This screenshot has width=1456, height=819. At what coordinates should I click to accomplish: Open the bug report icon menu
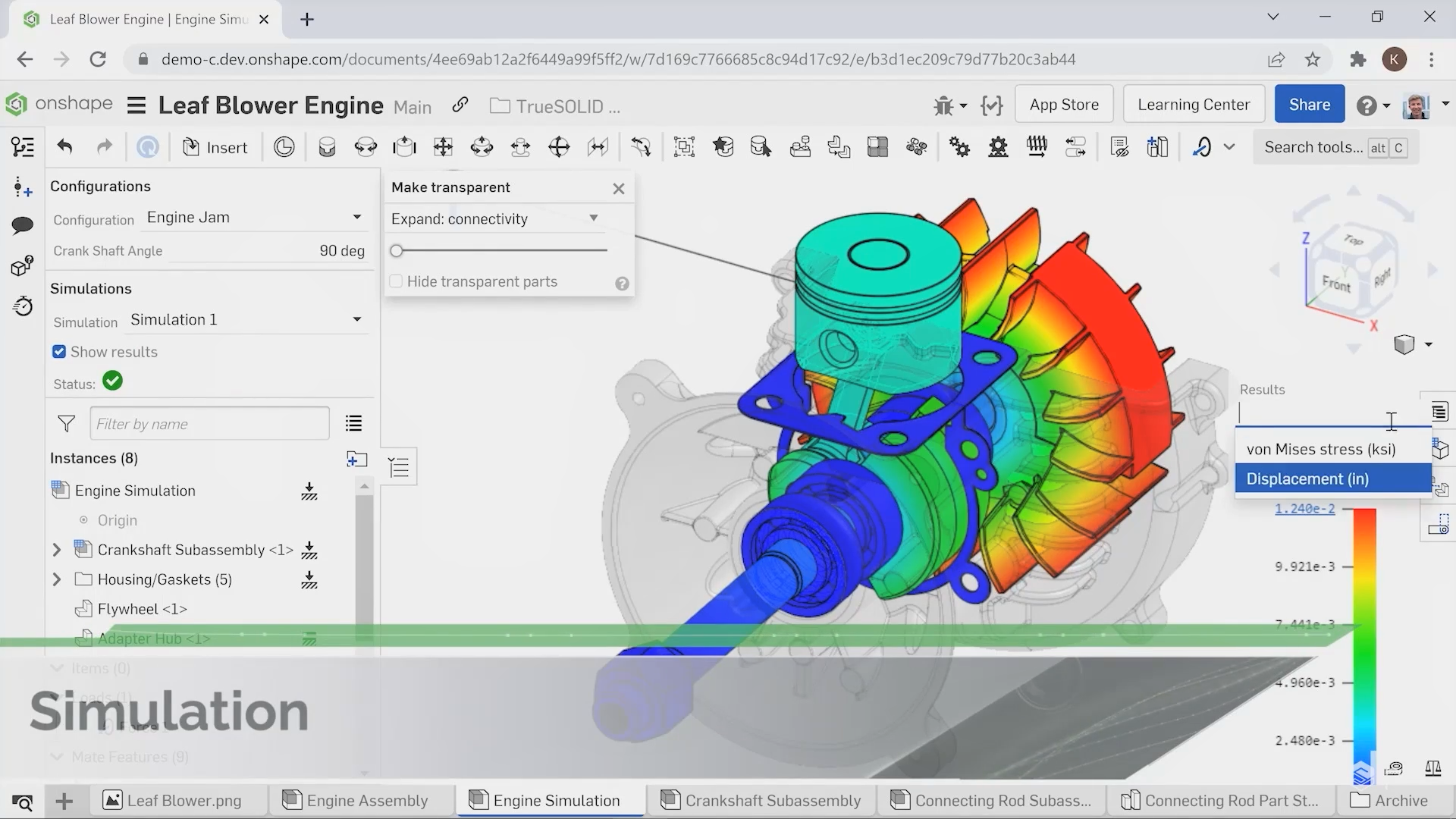(950, 105)
